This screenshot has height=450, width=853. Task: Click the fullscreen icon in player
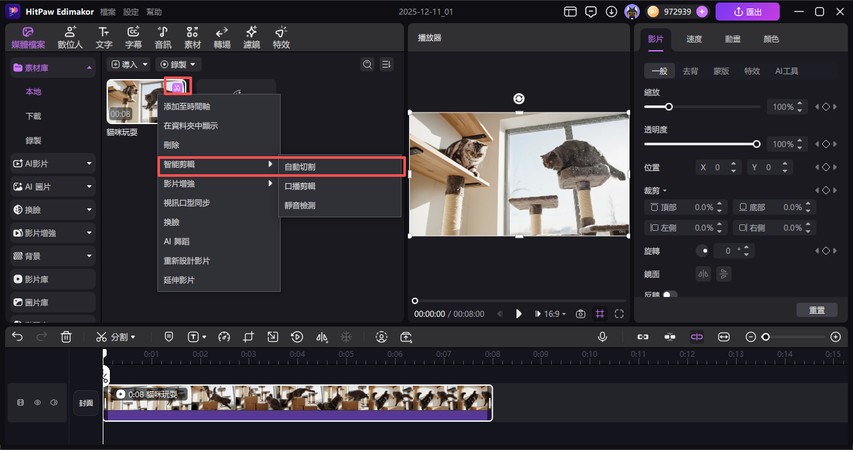tap(619, 313)
